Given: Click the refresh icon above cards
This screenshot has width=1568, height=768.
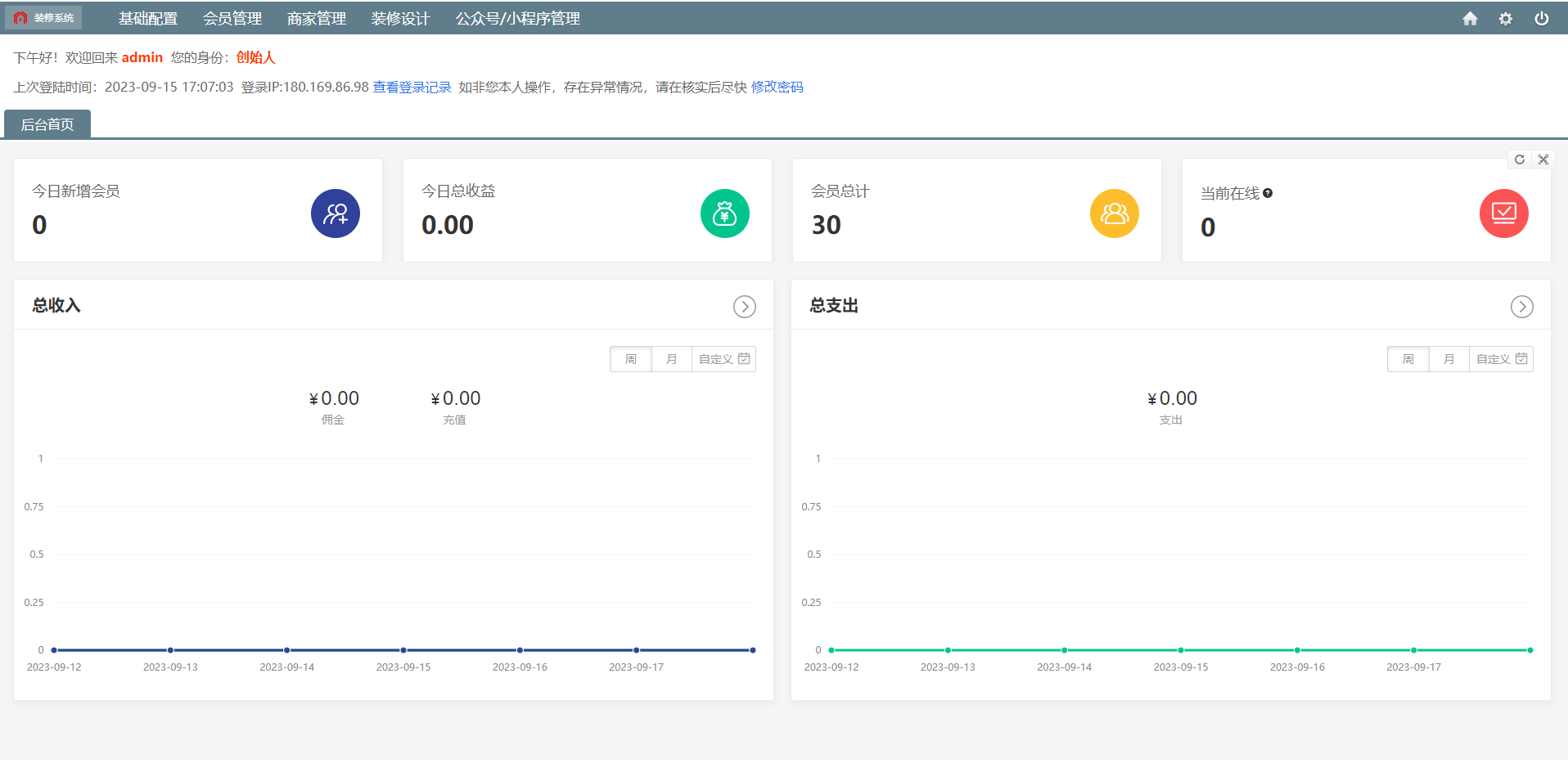Looking at the screenshot, I should pos(1520,159).
